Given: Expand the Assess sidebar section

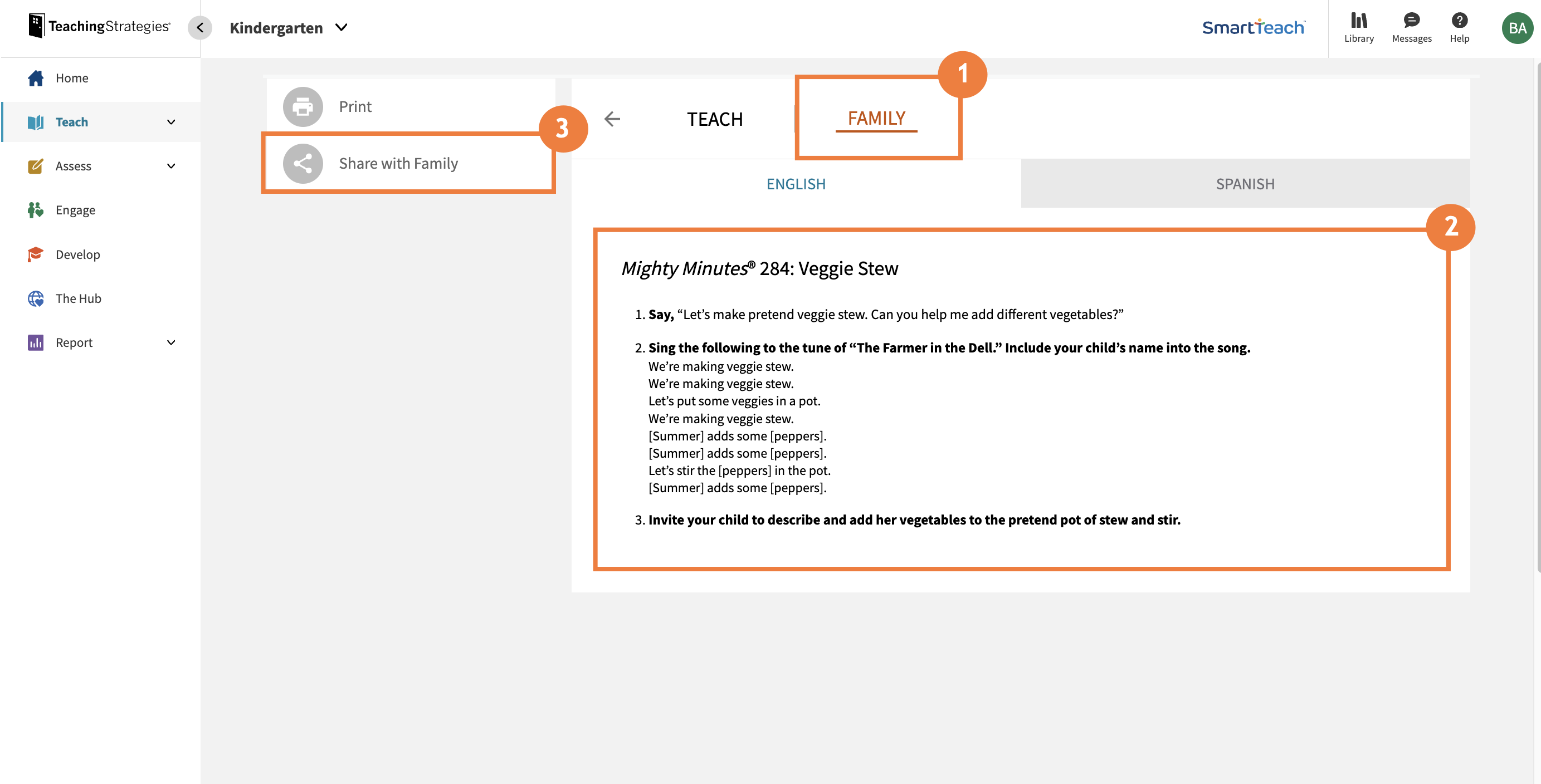Looking at the screenshot, I should tap(171, 165).
